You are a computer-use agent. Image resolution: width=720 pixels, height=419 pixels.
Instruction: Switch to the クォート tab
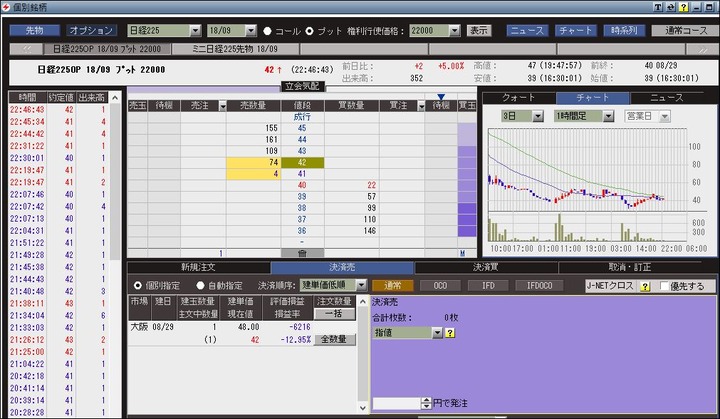[519, 97]
